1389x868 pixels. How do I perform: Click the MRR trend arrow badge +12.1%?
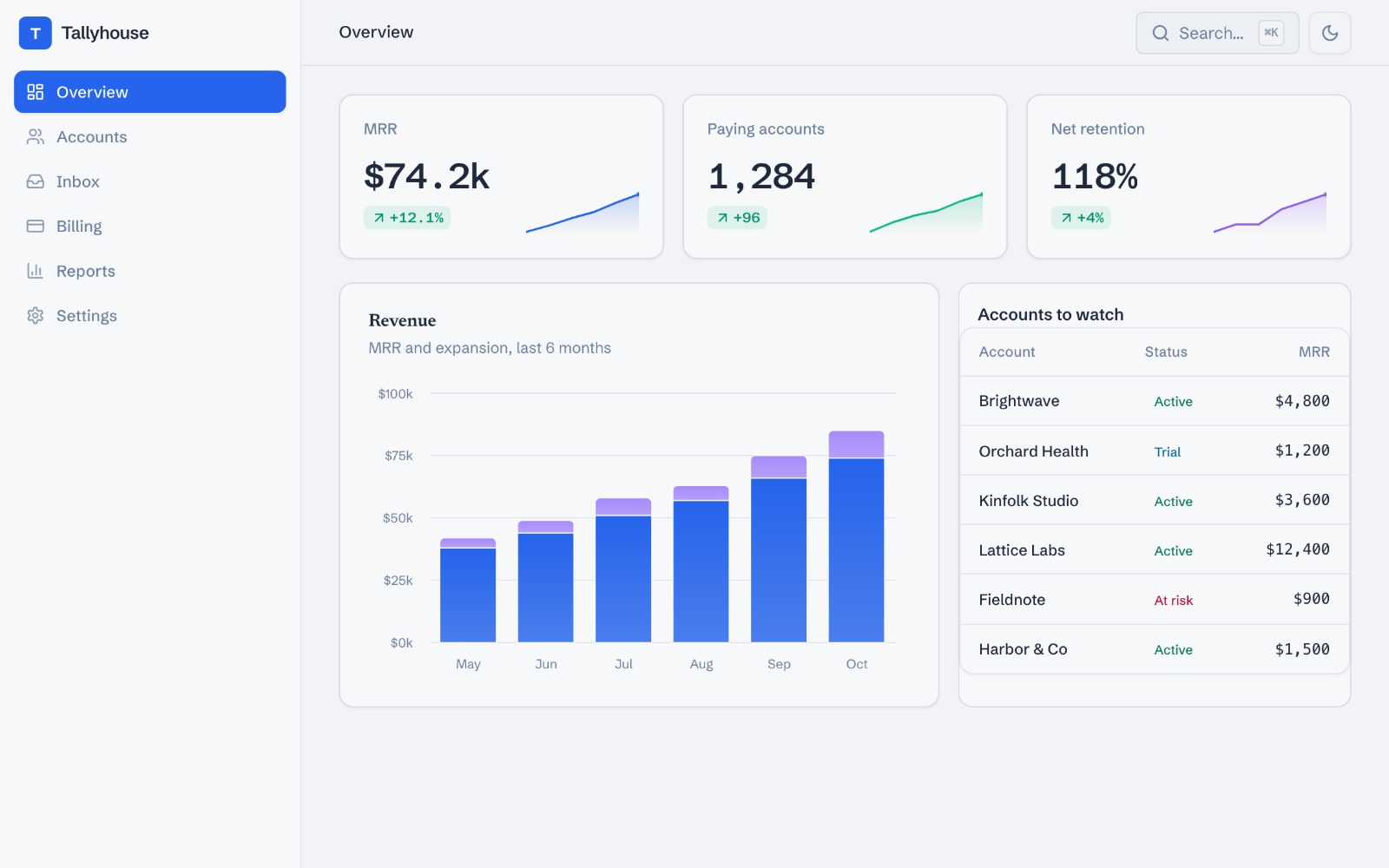407,218
